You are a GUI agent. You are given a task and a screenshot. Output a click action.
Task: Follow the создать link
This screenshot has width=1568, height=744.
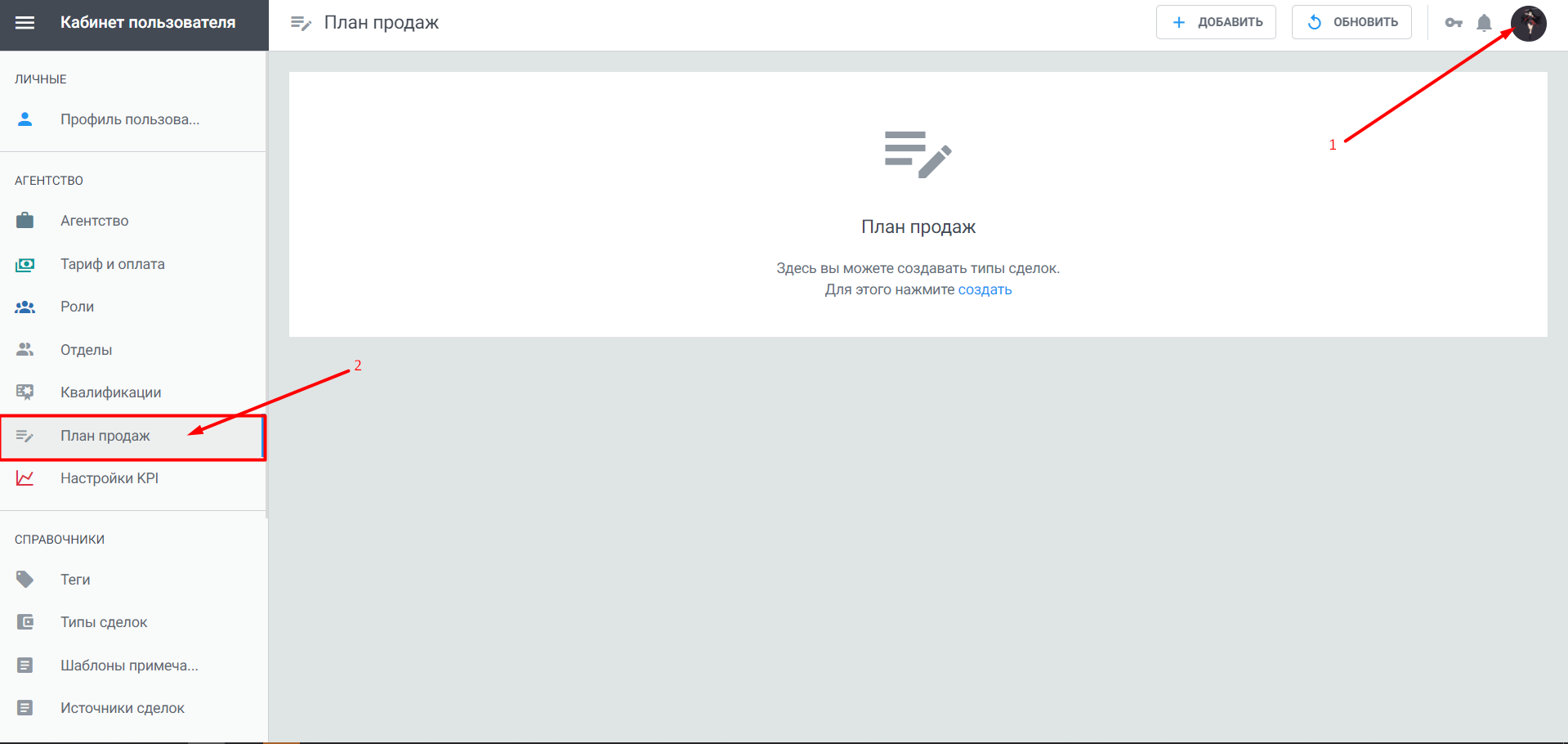(985, 289)
